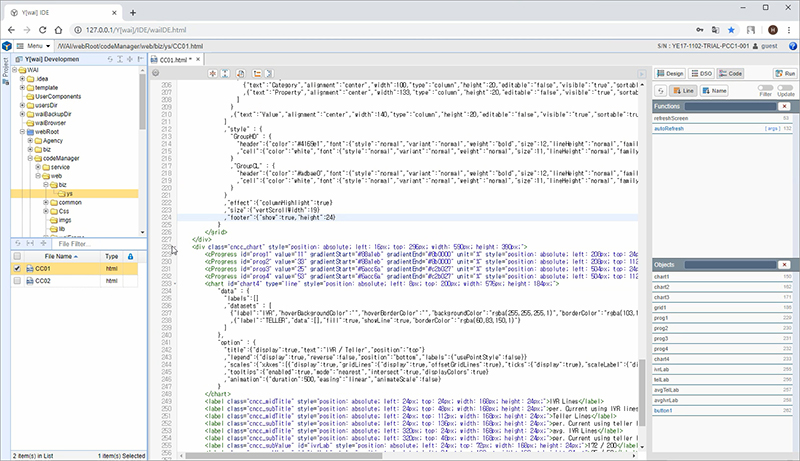Screen dimensions: 800x461
Task: Toggle the Update switch
Action: pyautogui.click(x=785, y=88)
